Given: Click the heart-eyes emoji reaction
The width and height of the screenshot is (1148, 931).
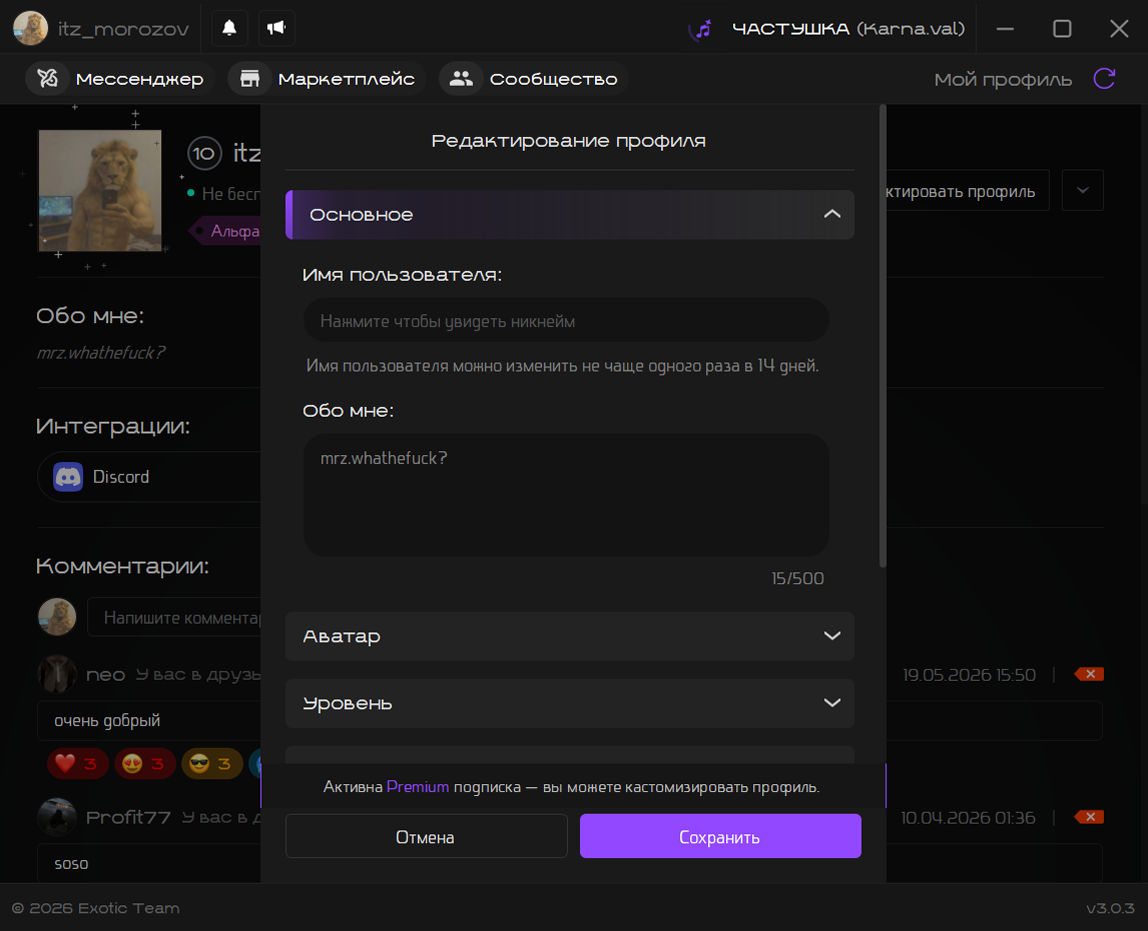Looking at the screenshot, I should click(x=144, y=764).
